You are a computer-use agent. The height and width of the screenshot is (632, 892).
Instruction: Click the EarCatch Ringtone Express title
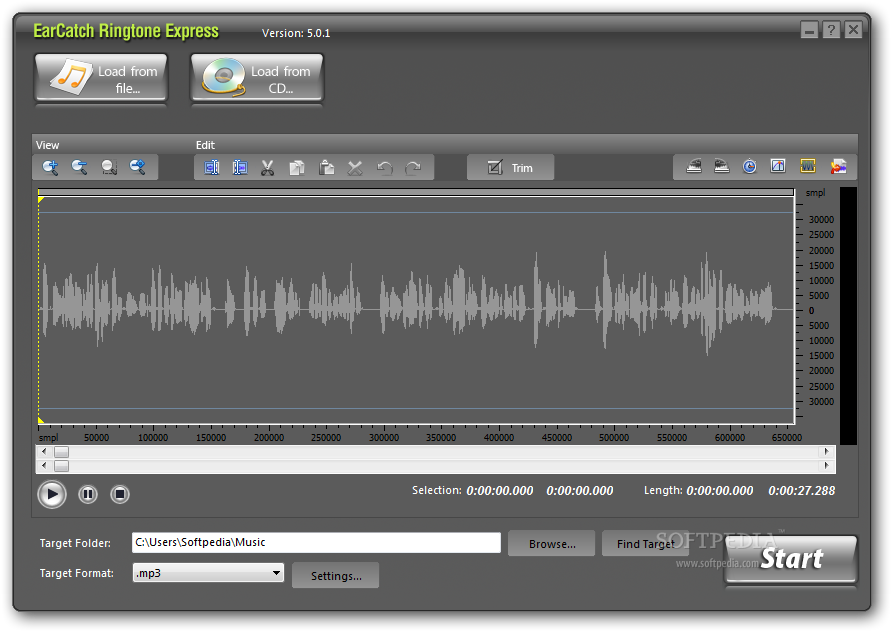click(126, 31)
